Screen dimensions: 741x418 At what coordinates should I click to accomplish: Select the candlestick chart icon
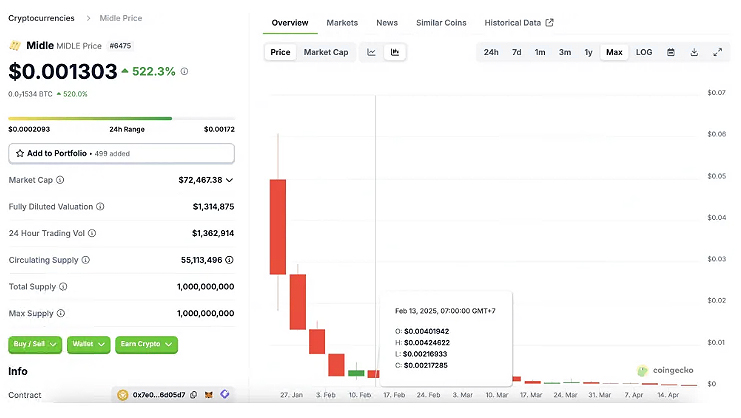(x=395, y=52)
